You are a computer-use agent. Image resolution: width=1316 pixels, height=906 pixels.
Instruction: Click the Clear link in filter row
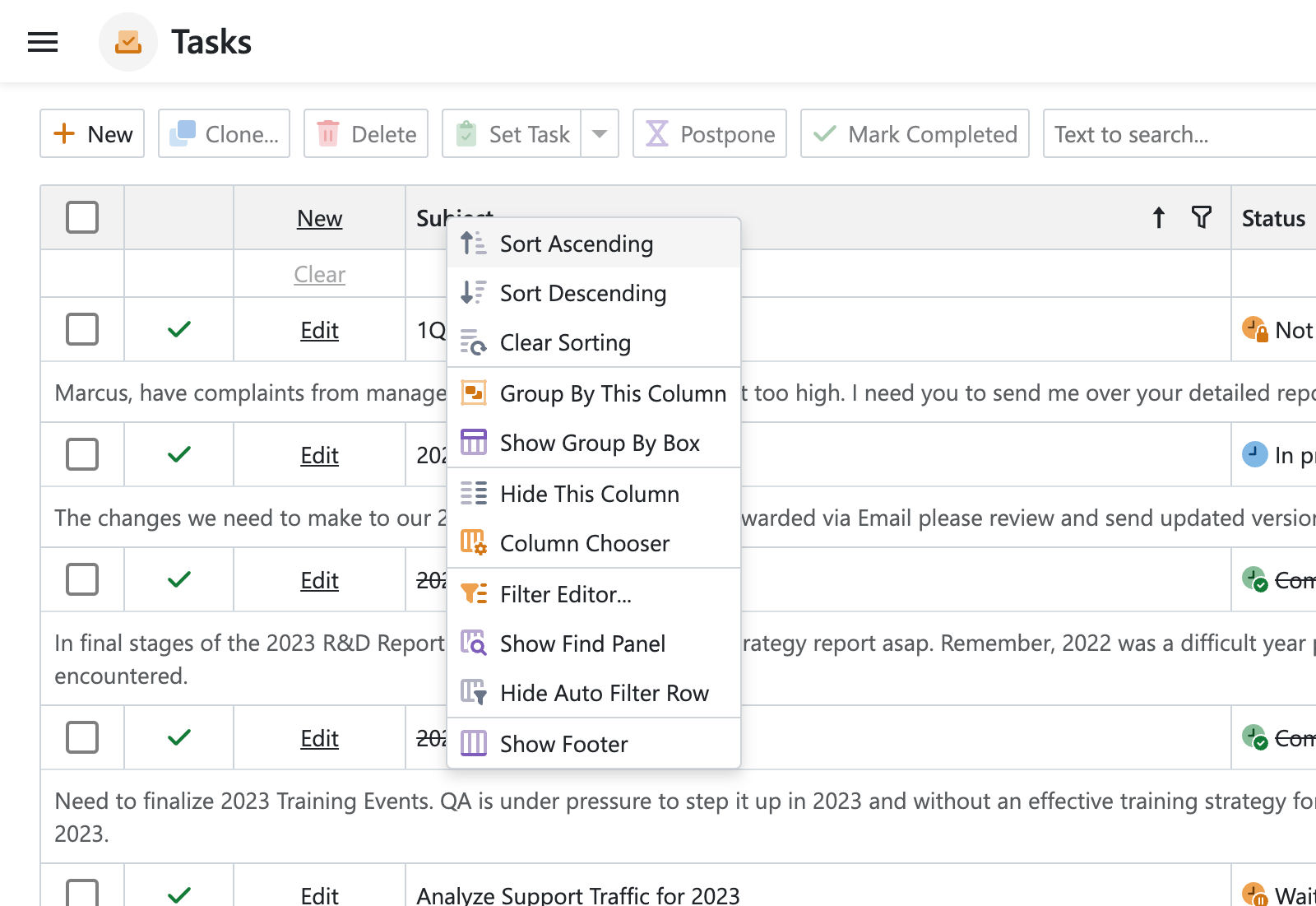[x=319, y=274]
